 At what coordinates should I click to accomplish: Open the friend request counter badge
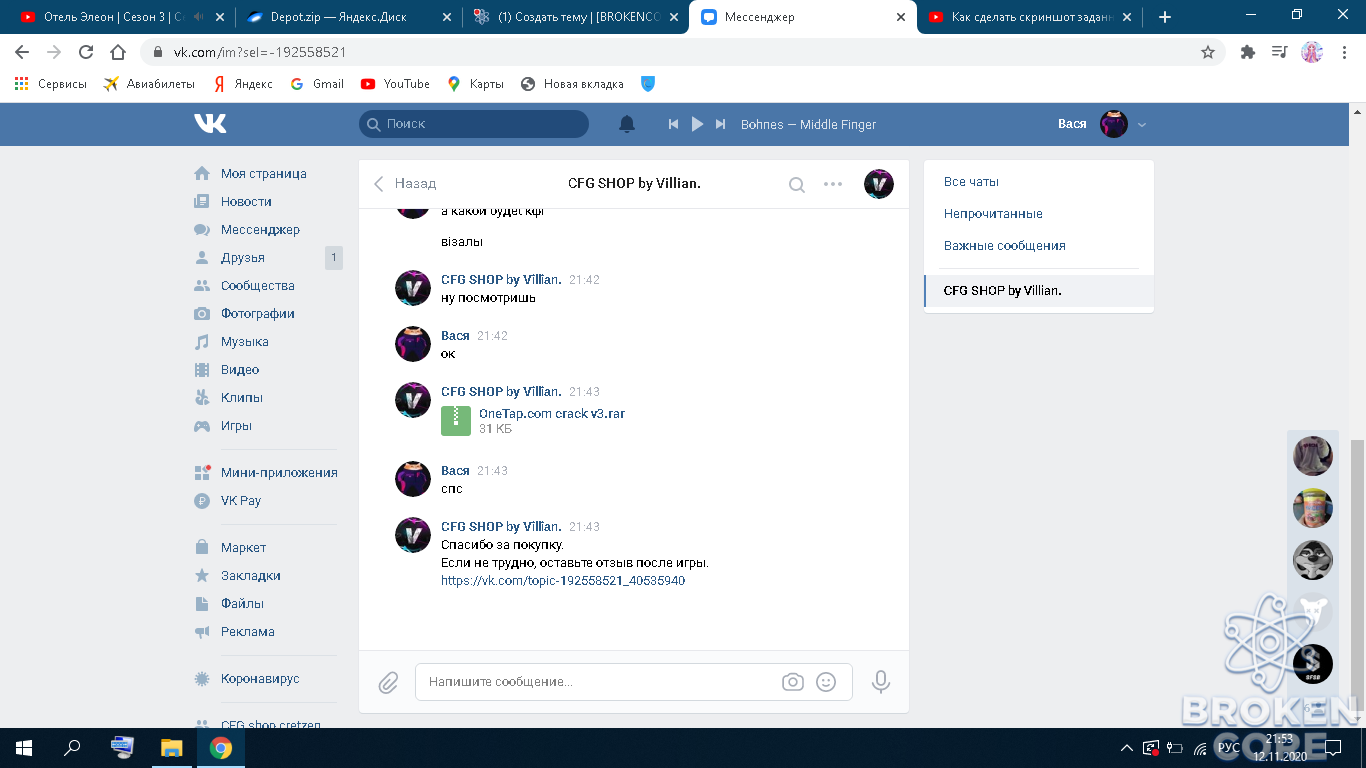click(334, 258)
